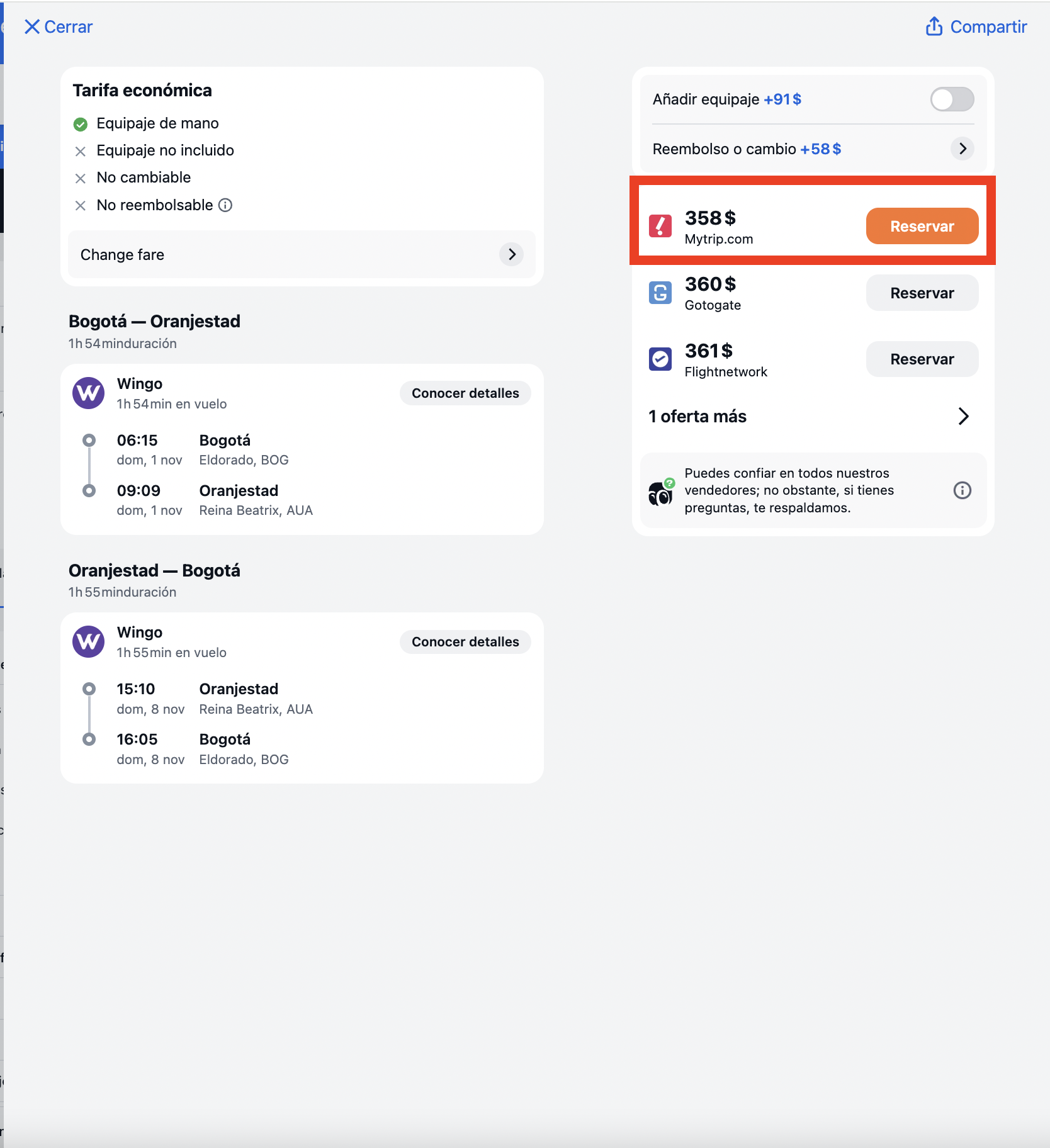Click the +91$ baggage price text
The image size is (1050, 1148).
click(782, 99)
